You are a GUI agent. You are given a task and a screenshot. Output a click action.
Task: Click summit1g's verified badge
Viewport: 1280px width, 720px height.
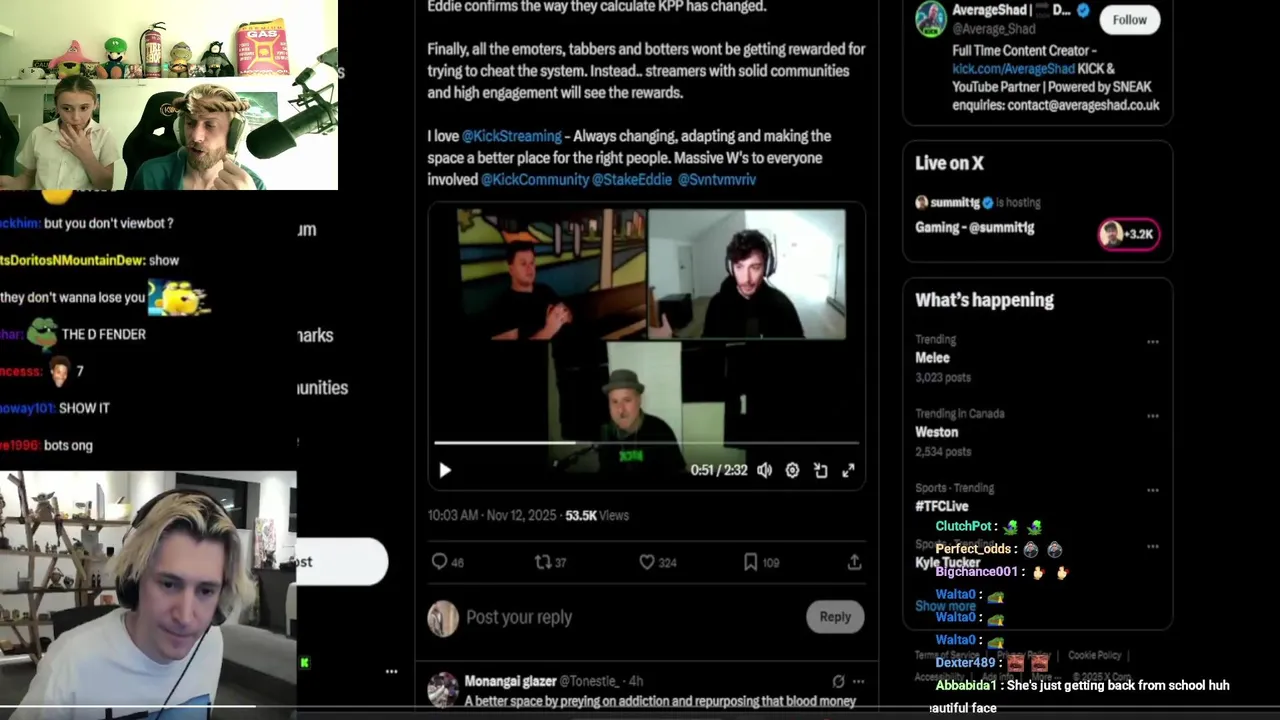(x=988, y=203)
